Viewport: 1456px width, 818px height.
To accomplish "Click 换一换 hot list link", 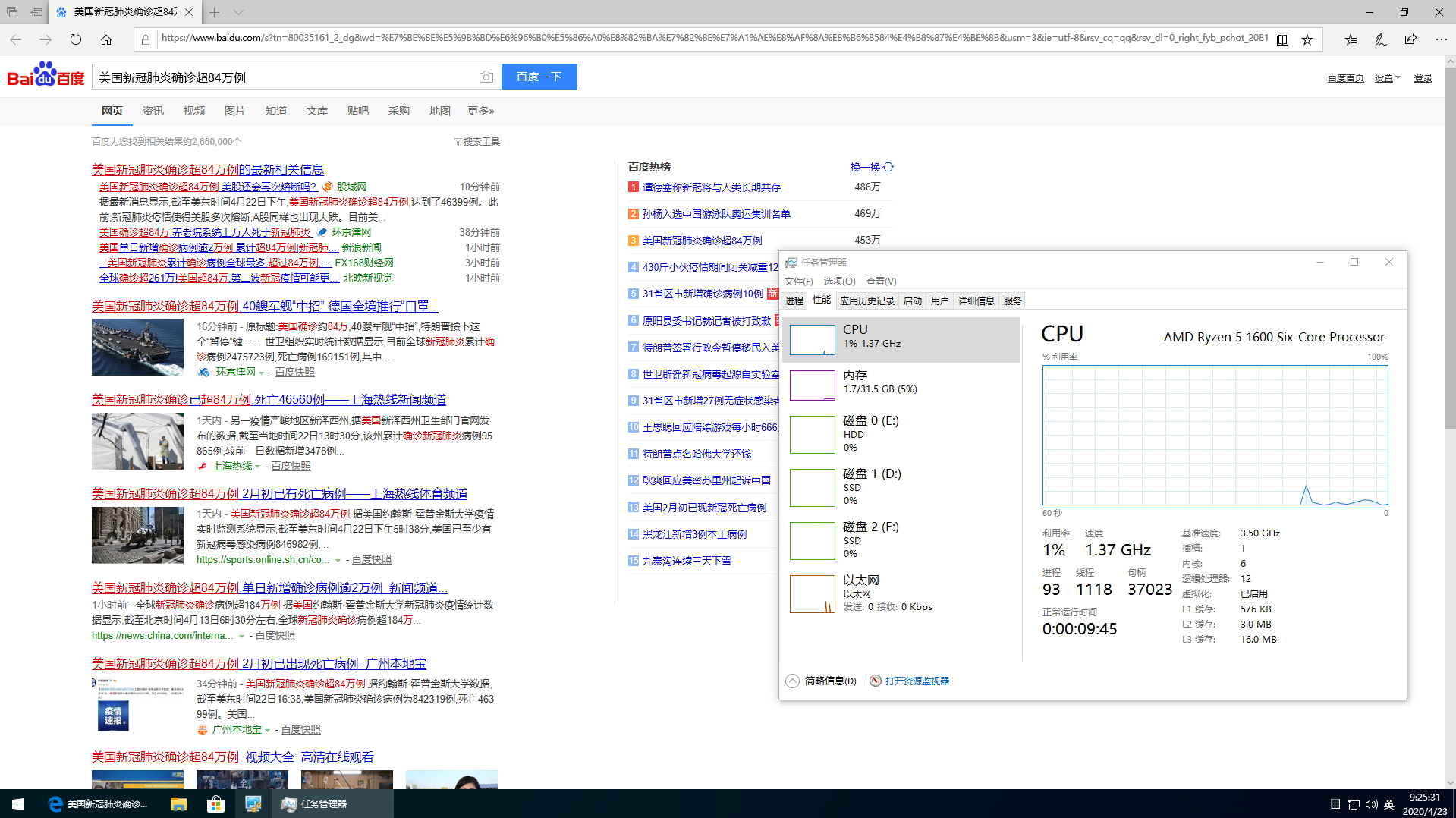I will coord(865,167).
